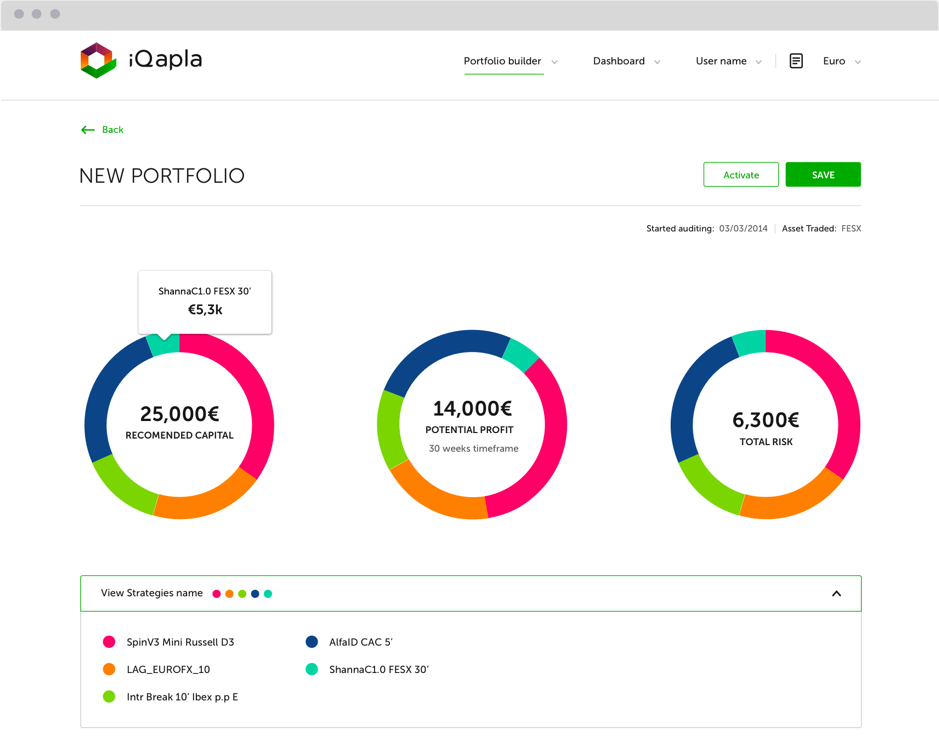Click the pink SpinV3 Mini Russell D3 swatch
The image size is (939, 745).
(x=109, y=642)
